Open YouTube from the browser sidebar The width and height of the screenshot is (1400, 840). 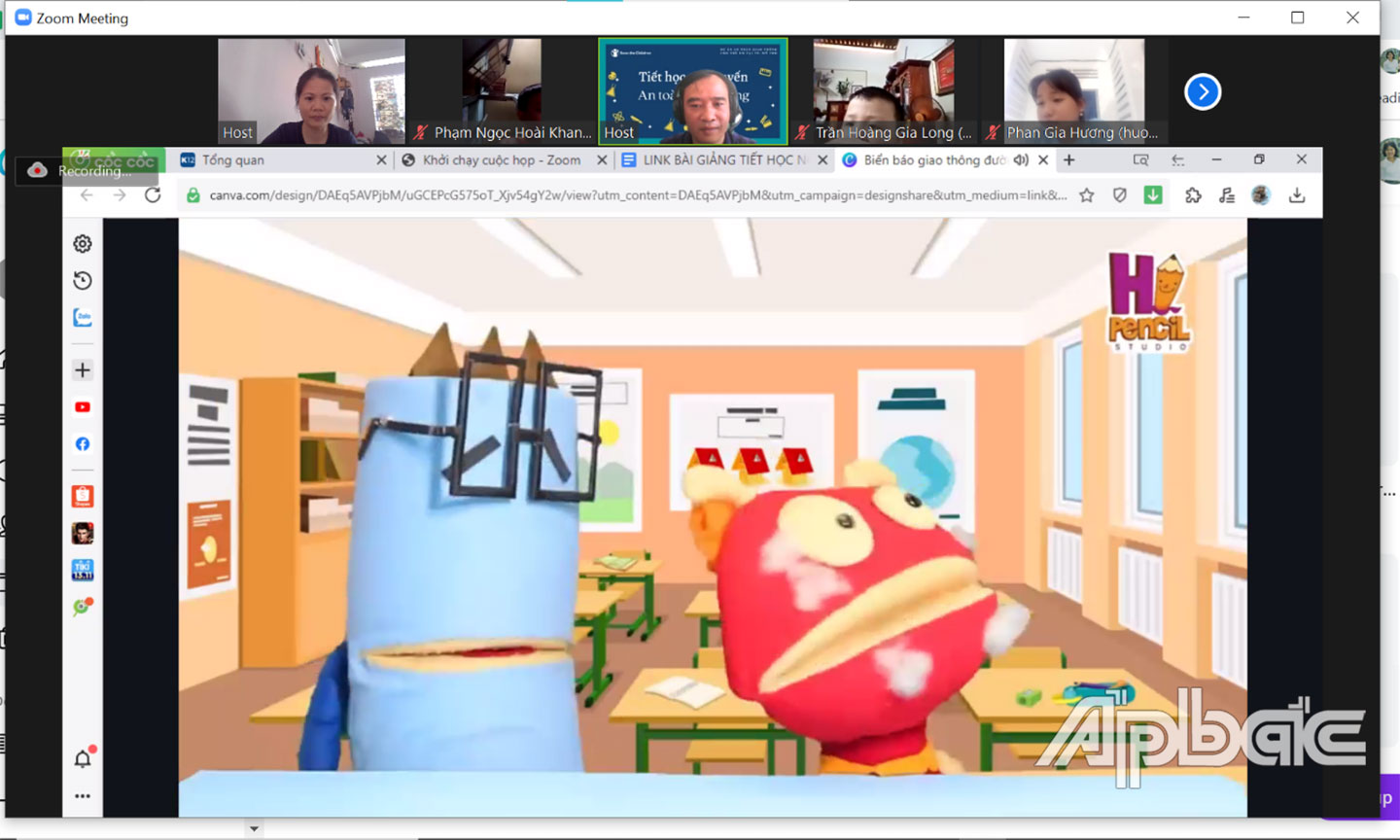83,407
